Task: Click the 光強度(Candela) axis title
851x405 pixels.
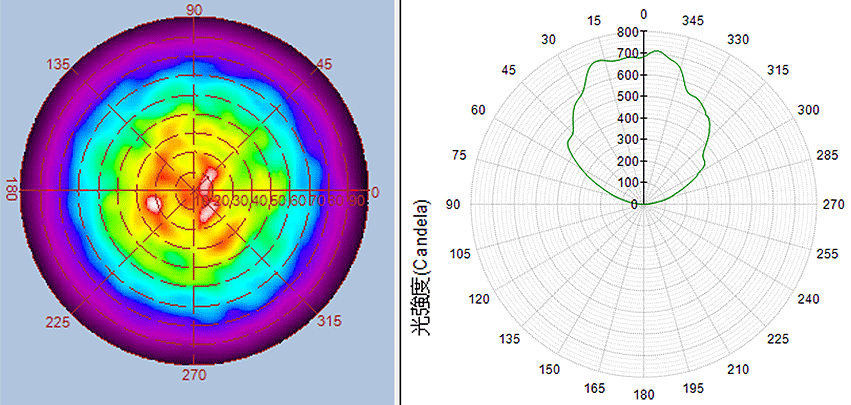Action: click(x=424, y=269)
